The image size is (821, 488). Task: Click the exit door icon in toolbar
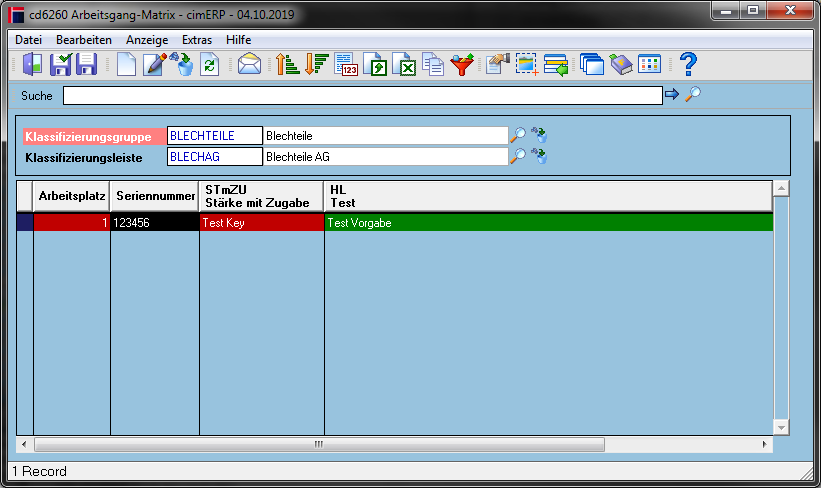tap(33, 64)
